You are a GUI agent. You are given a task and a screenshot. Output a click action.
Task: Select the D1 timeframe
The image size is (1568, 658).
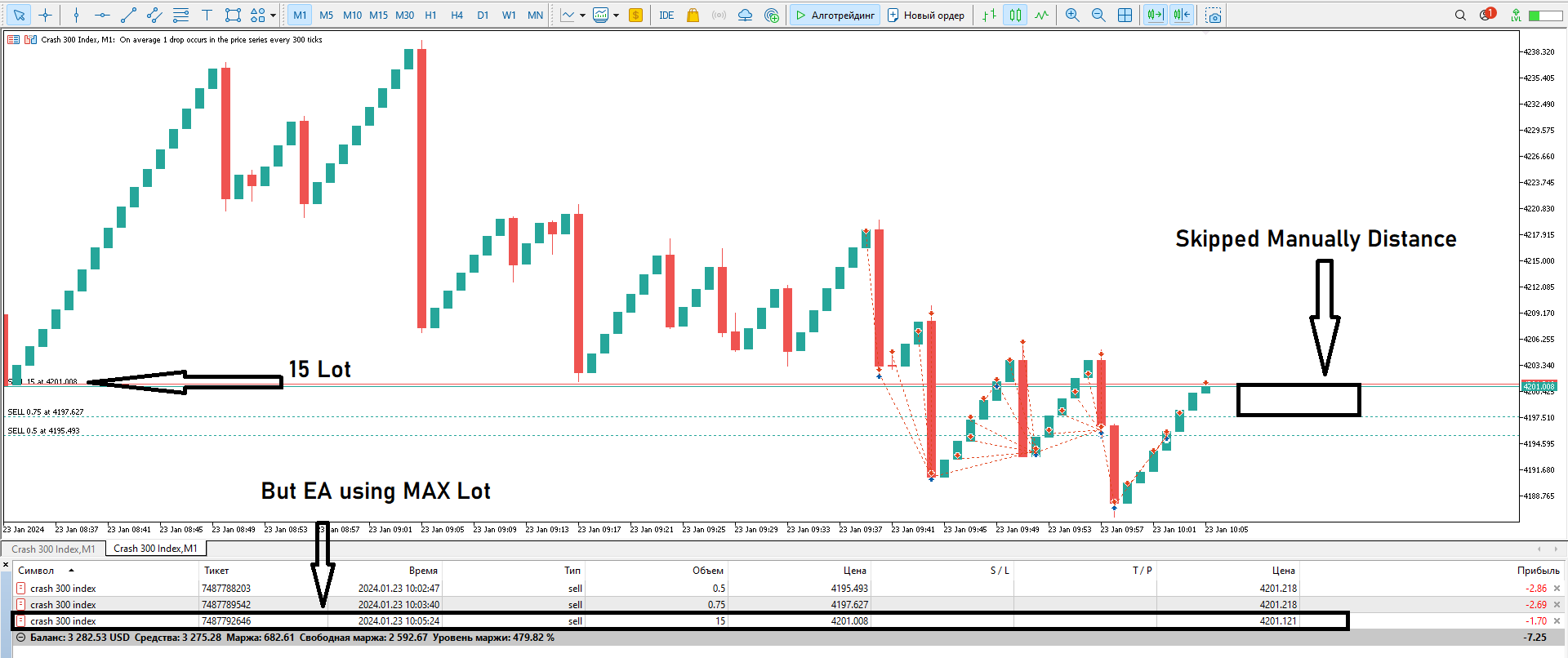click(x=483, y=15)
